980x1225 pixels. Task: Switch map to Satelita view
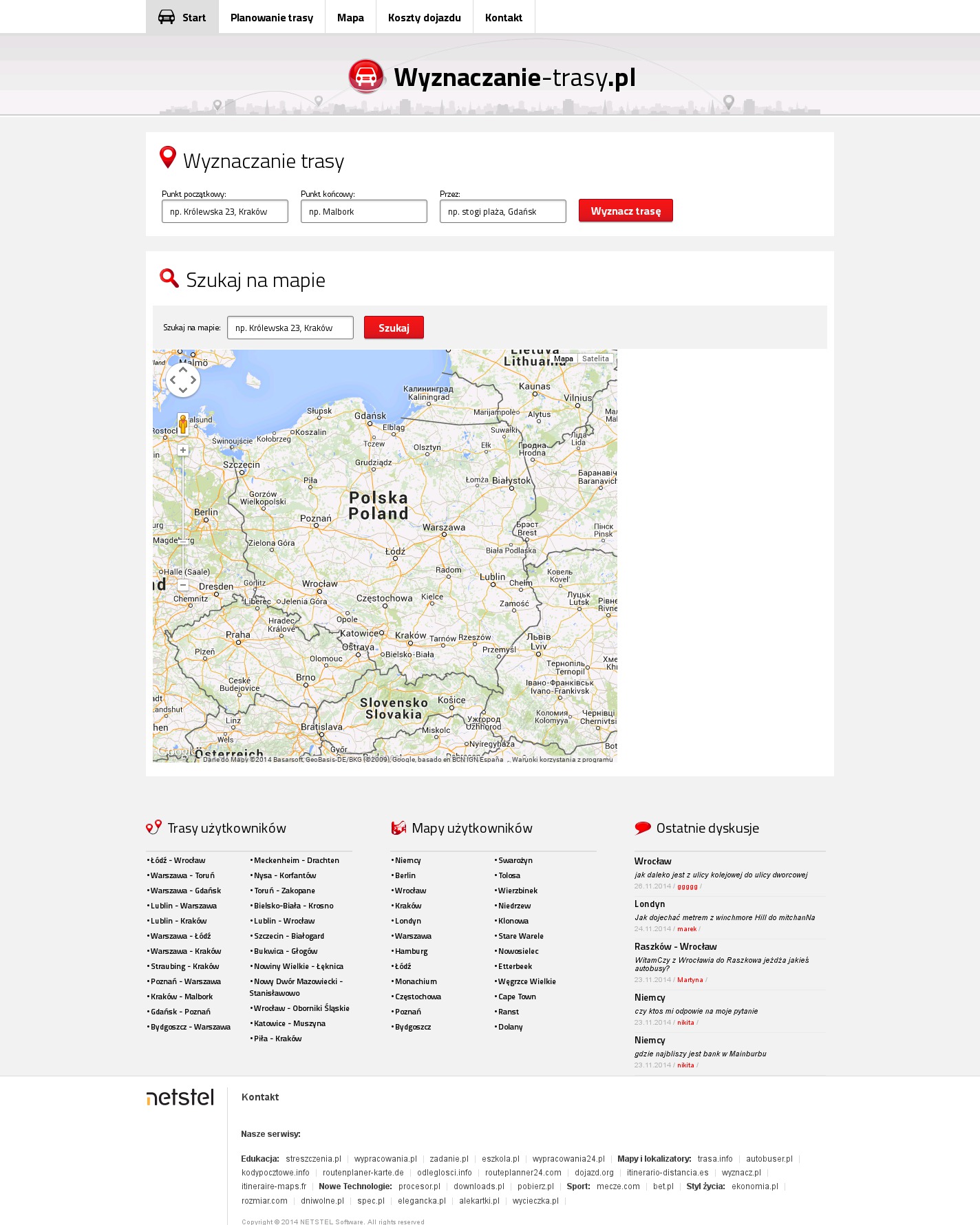(x=595, y=359)
